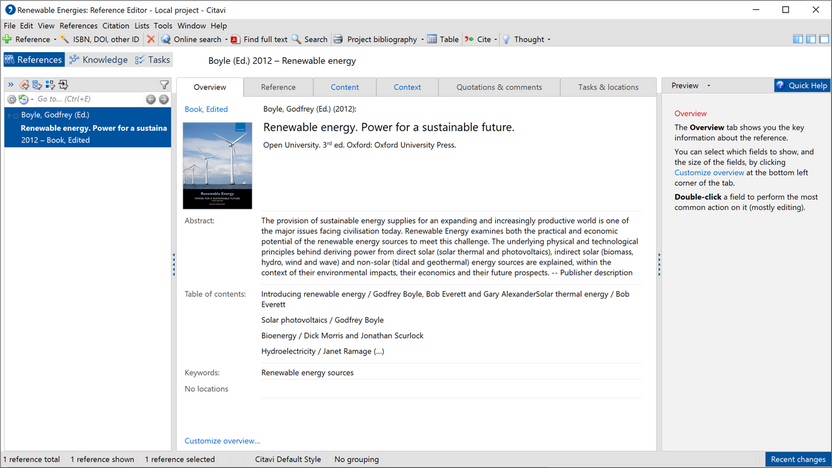Click the sort references icon
Image resolution: width=832 pixels, height=468 pixels.
click(50, 85)
